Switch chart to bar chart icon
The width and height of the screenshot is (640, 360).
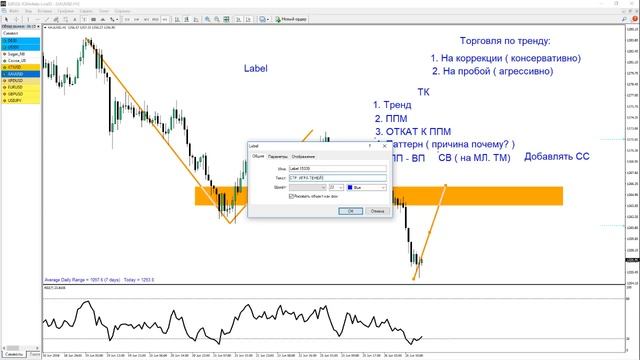tap(177, 19)
